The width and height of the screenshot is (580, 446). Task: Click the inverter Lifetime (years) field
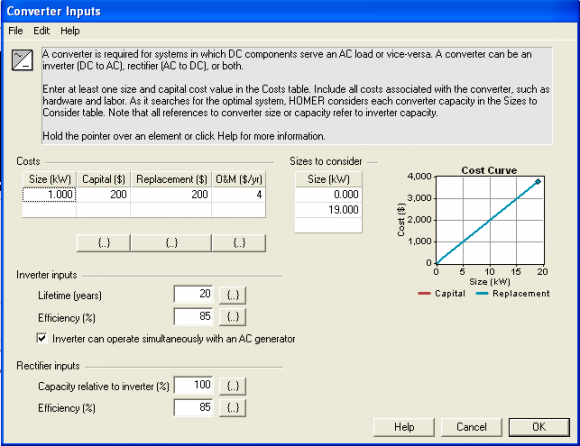(193, 294)
